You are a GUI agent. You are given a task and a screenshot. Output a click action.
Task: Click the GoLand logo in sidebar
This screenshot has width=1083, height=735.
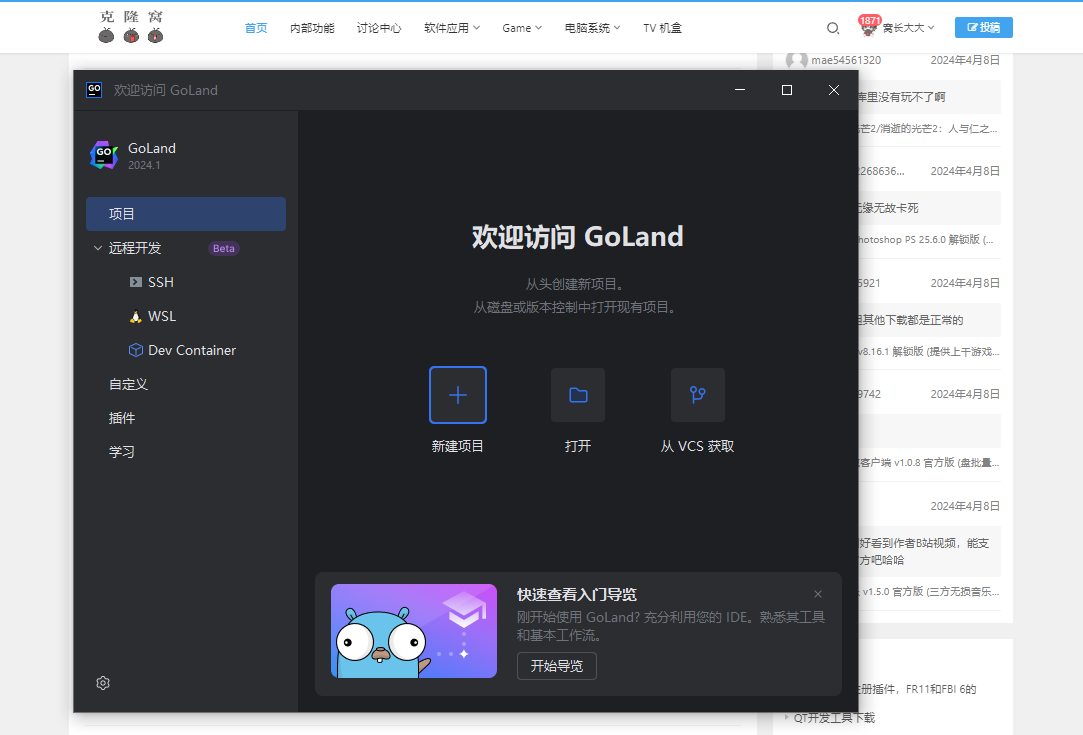pos(104,155)
